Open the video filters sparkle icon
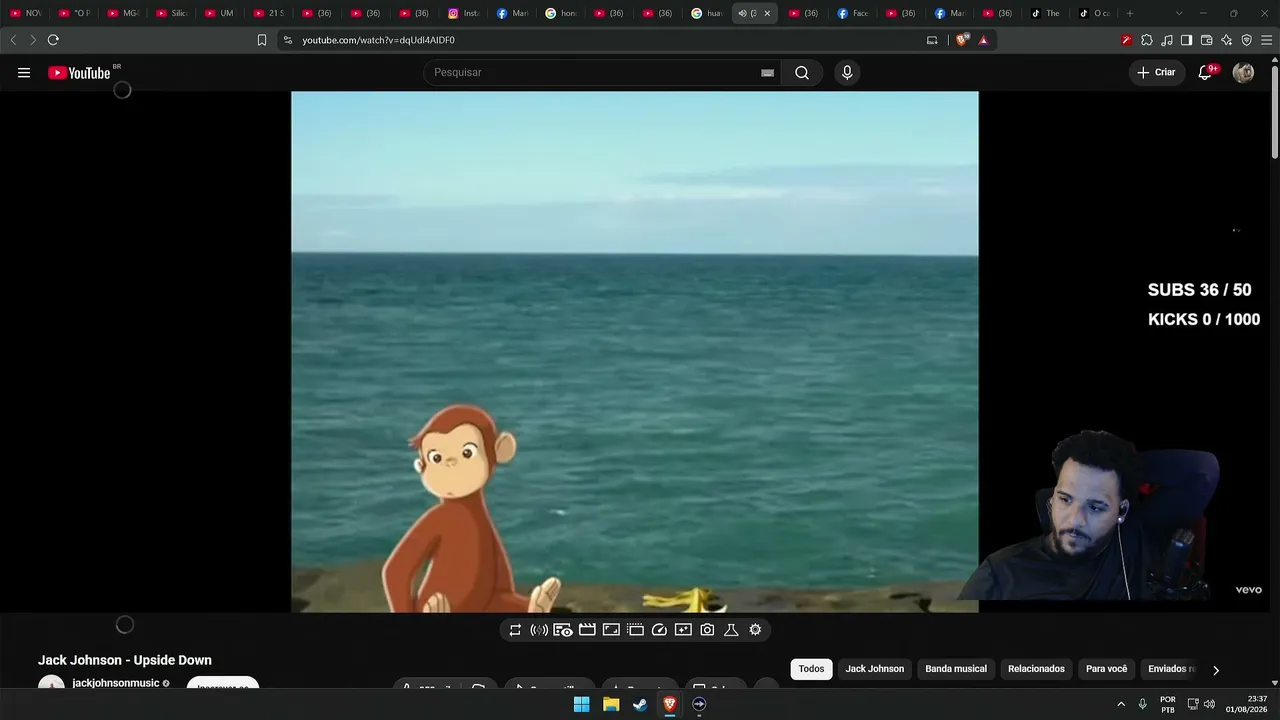This screenshot has width=1280, height=720. [683, 630]
